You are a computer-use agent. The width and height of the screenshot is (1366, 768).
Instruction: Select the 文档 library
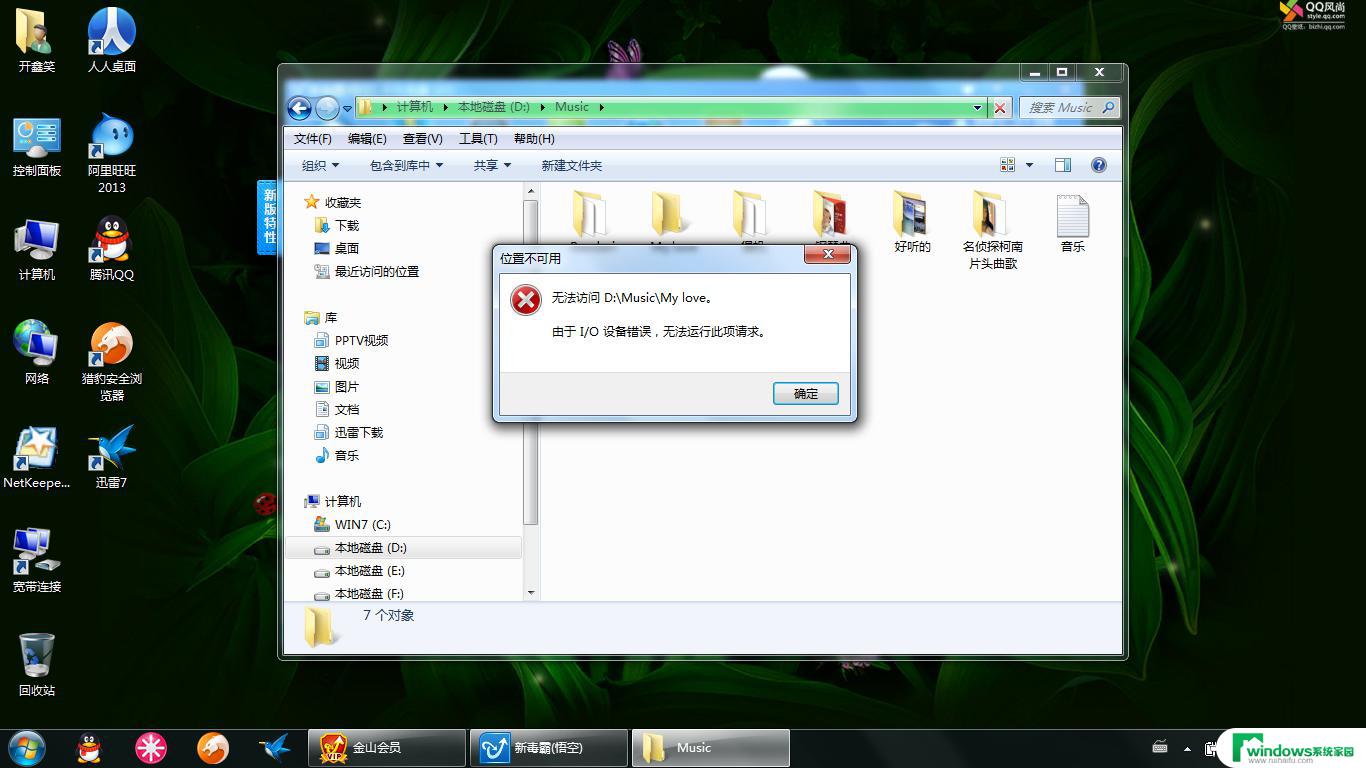tap(336, 410)
